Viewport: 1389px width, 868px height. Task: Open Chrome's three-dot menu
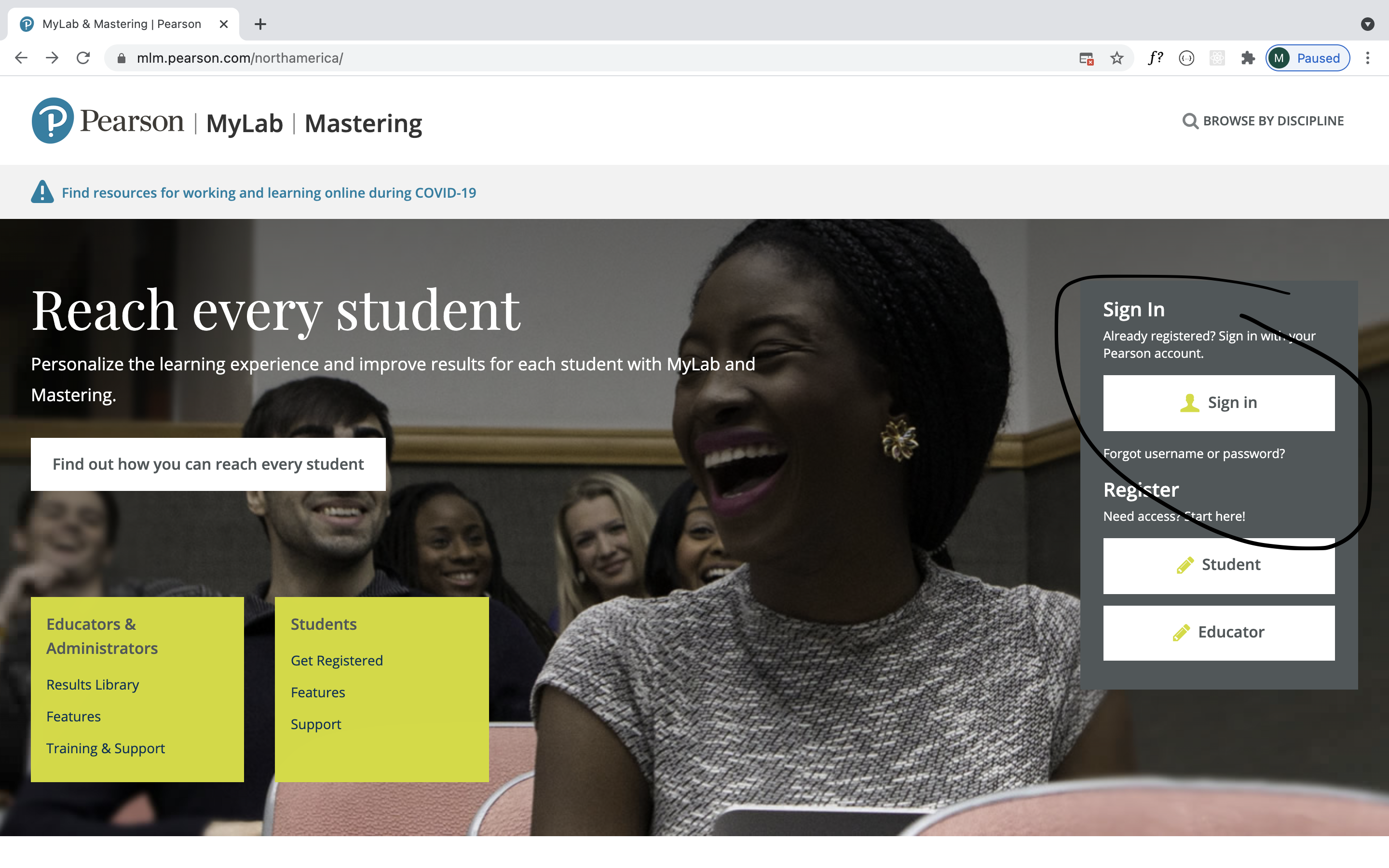tap(1368, 58)
